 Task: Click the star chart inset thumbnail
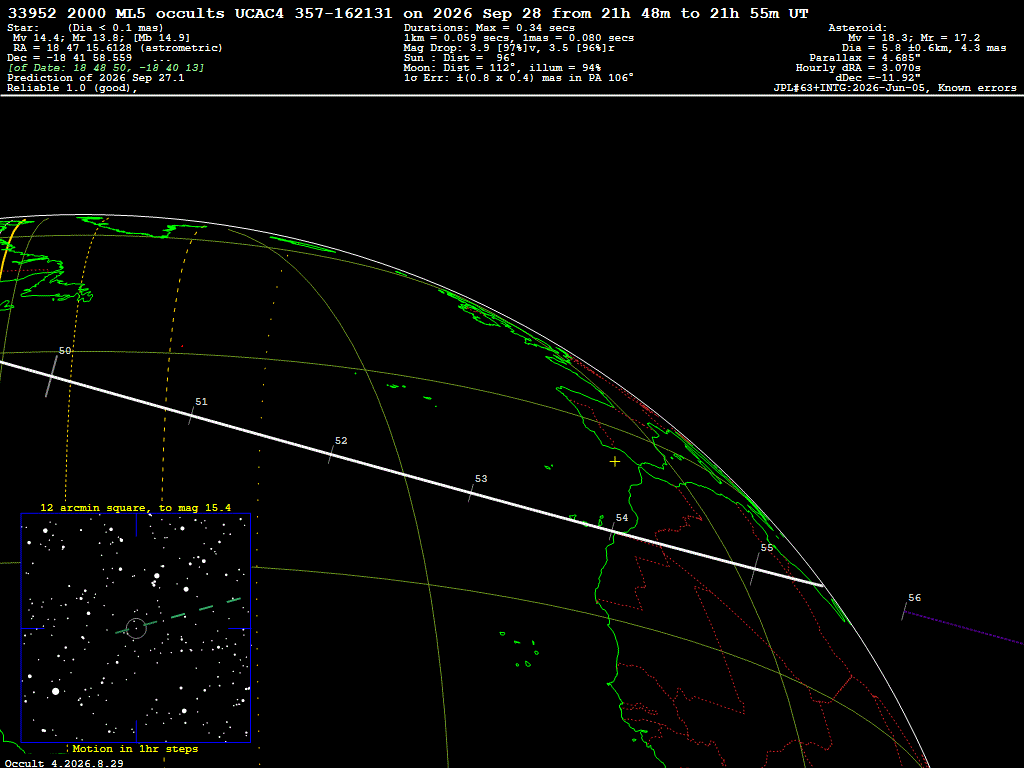[136, 628]
